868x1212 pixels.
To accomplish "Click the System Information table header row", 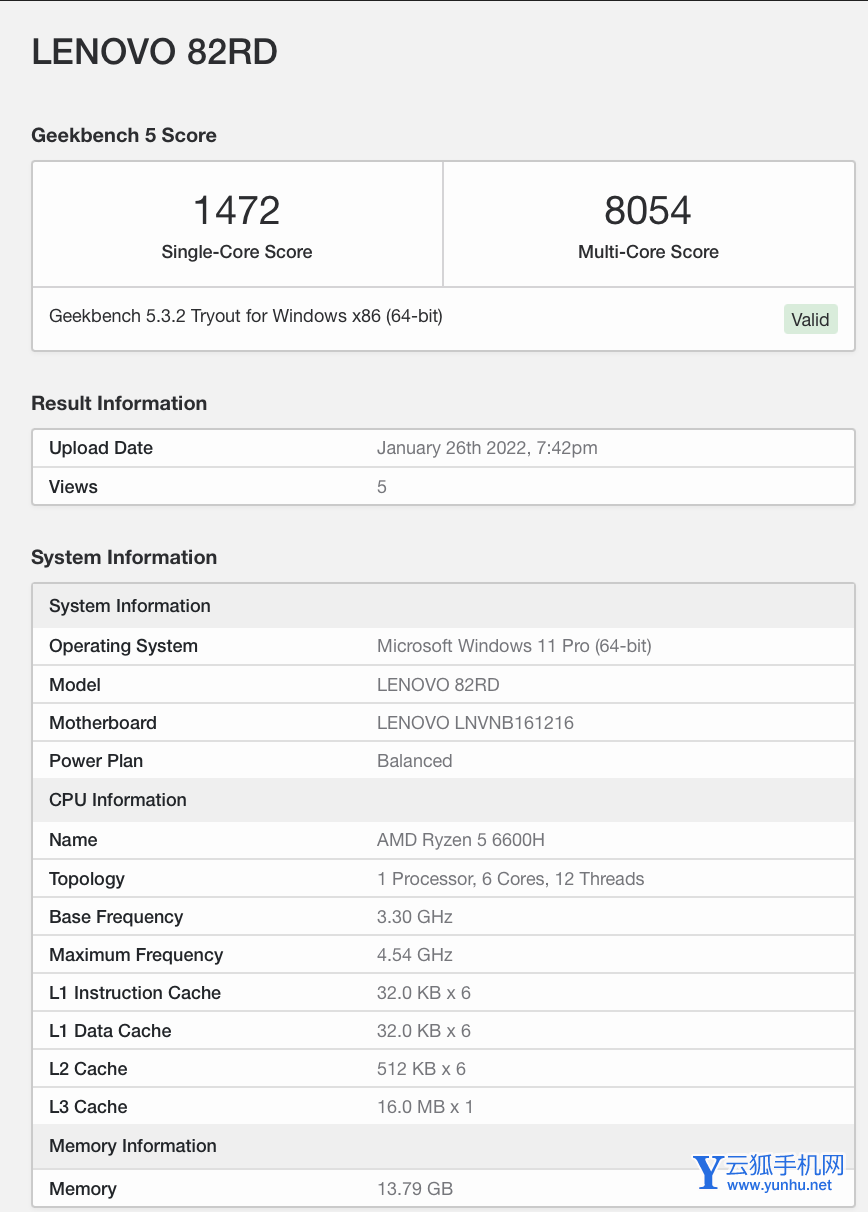I will coord(130,606).
